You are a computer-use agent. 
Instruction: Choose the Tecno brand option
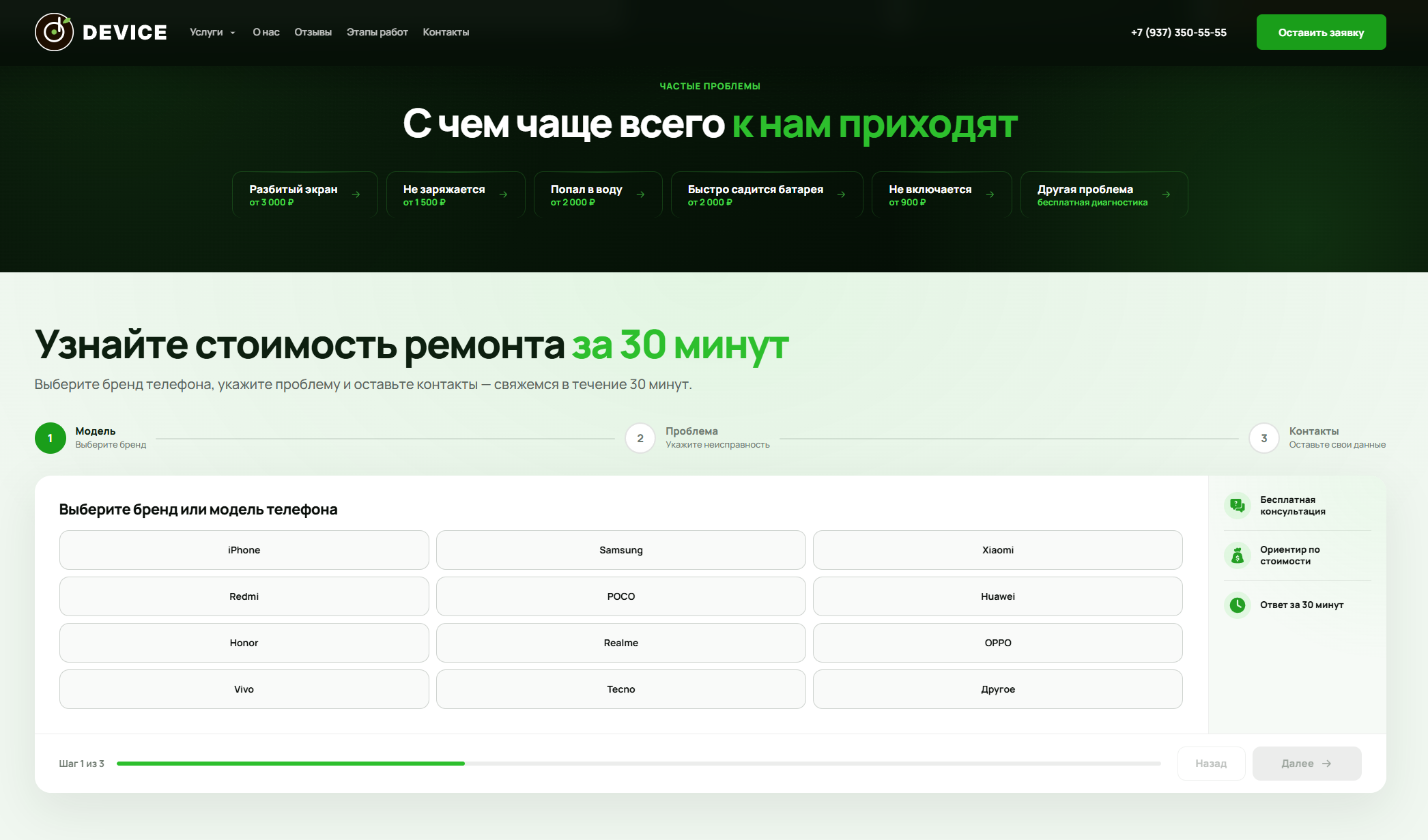point(621,689)
